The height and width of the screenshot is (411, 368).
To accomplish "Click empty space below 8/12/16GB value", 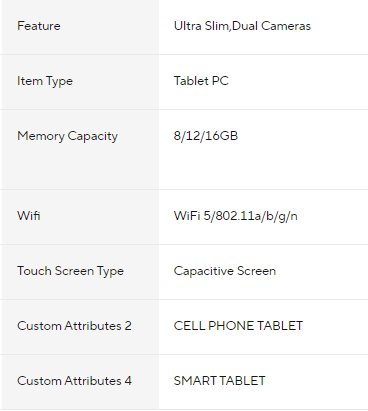I will (x=263, y=168).
